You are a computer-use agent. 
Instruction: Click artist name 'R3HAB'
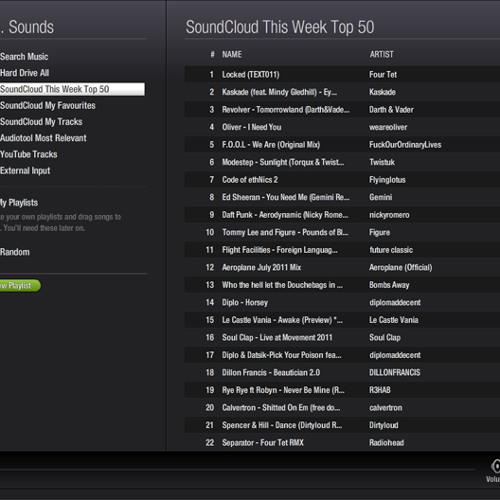(x=380, y=390)
